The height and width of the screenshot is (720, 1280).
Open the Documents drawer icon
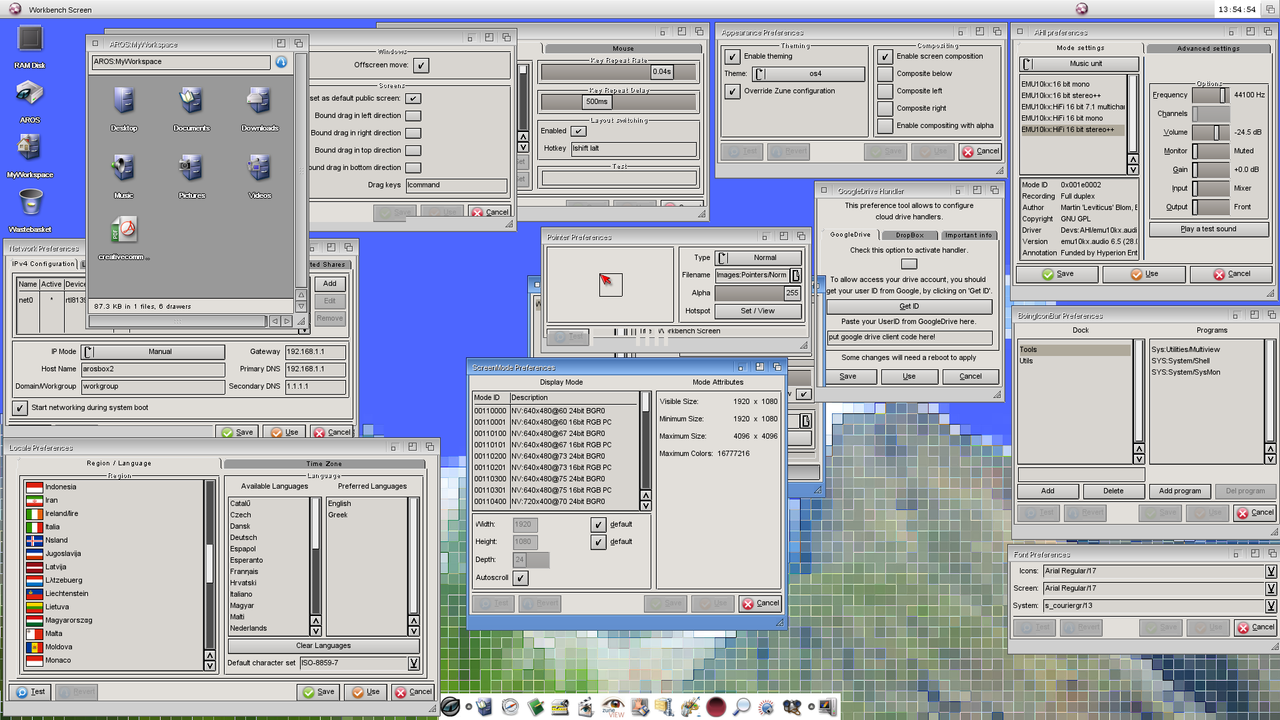click(191, 101)
